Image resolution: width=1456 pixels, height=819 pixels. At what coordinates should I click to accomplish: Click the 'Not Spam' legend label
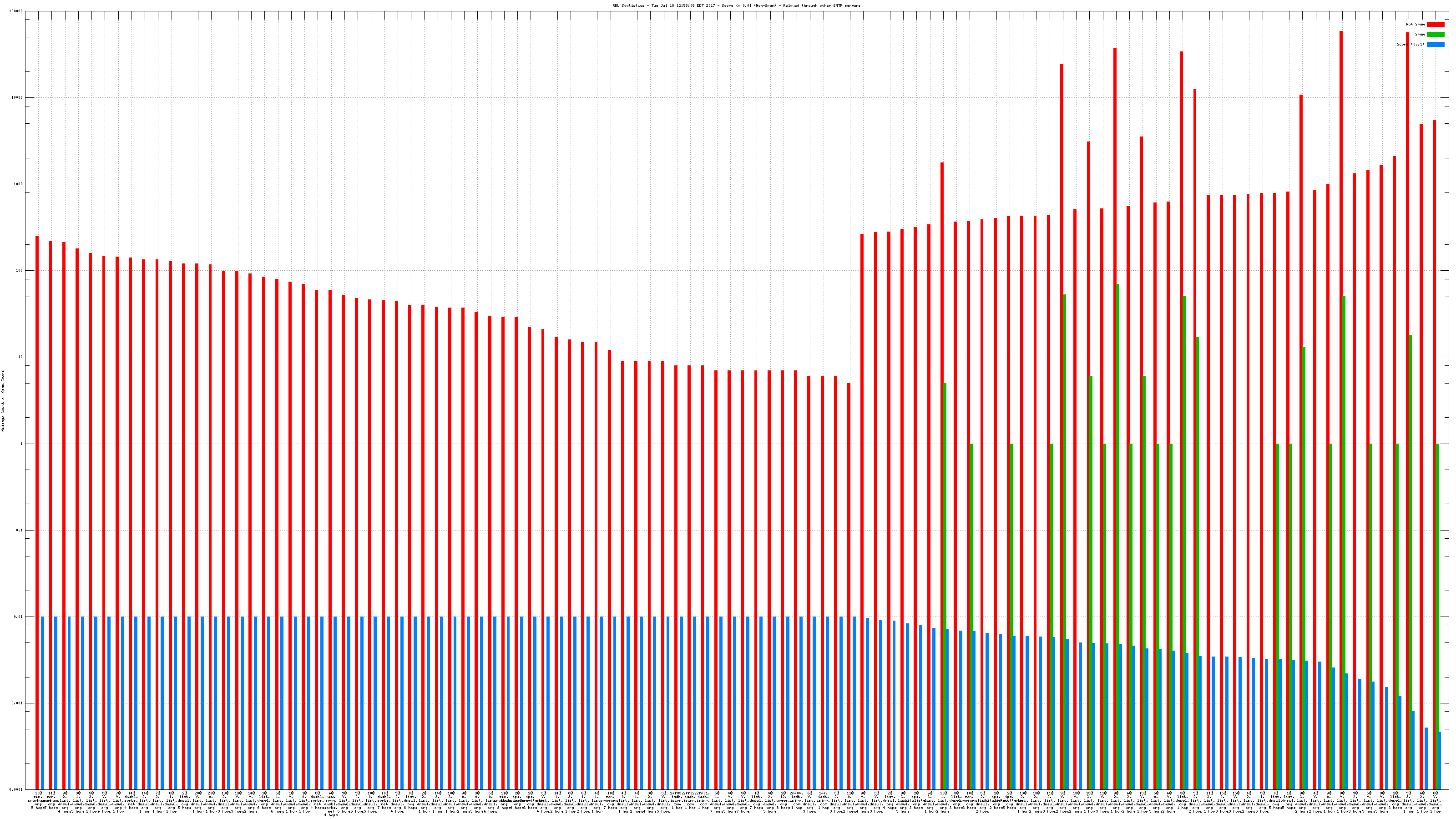(x=1416, y=24)
